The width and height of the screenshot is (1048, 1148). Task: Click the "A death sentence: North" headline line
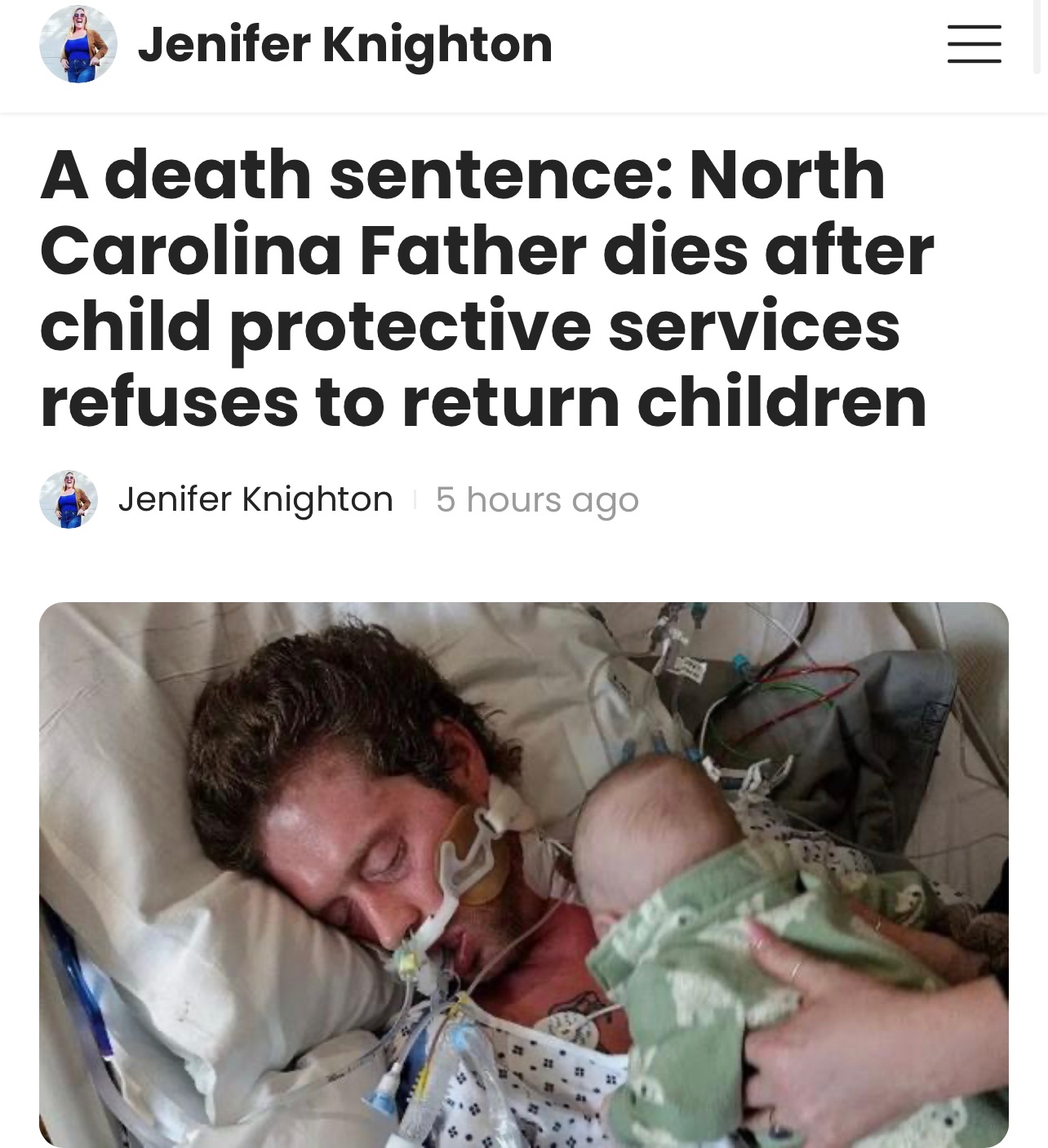[463, 174]
